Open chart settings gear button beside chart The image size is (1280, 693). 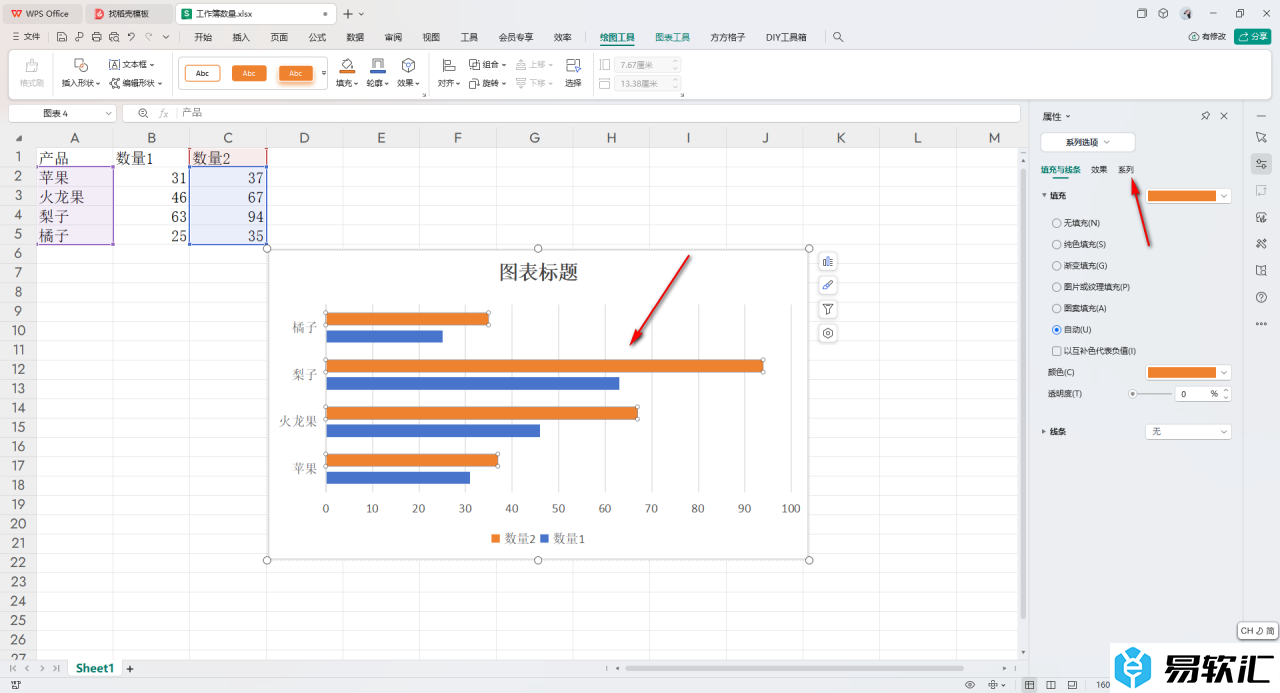tap(828, 334)
